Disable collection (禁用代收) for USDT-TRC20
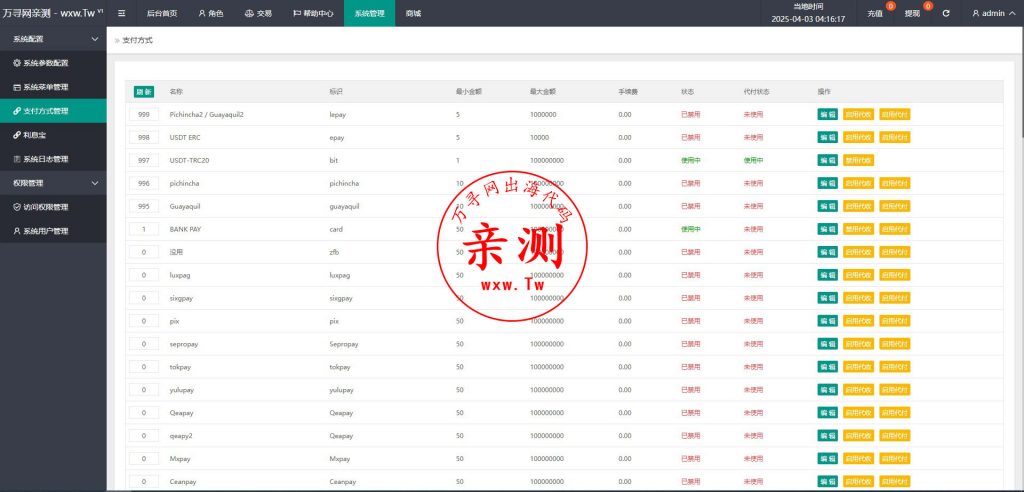 coord(858,160)
